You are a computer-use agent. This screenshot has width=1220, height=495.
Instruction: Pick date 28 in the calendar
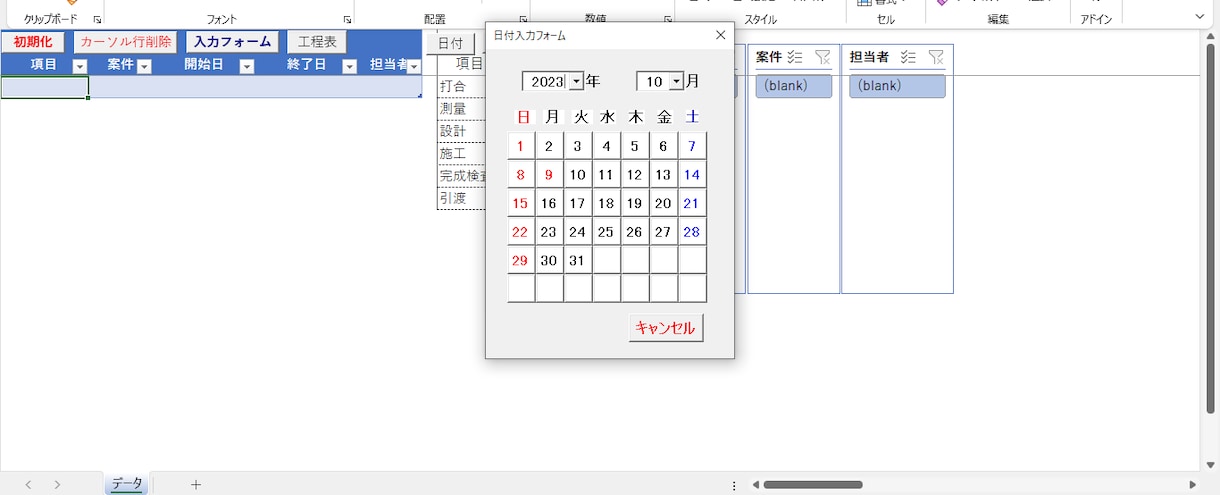(692, 232)
